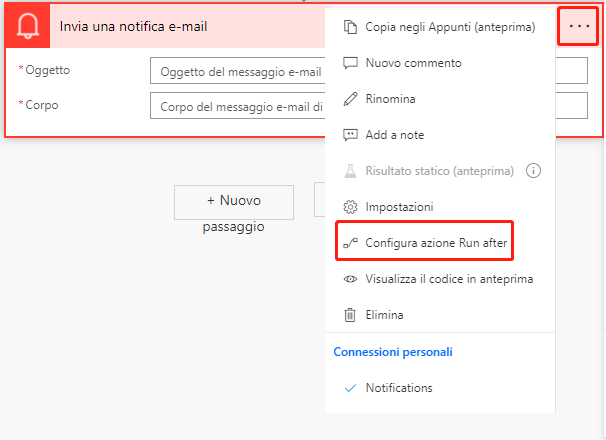Click the notification bell icon
606x440 pixels.
pyautogui.click(x=29, y=26)
